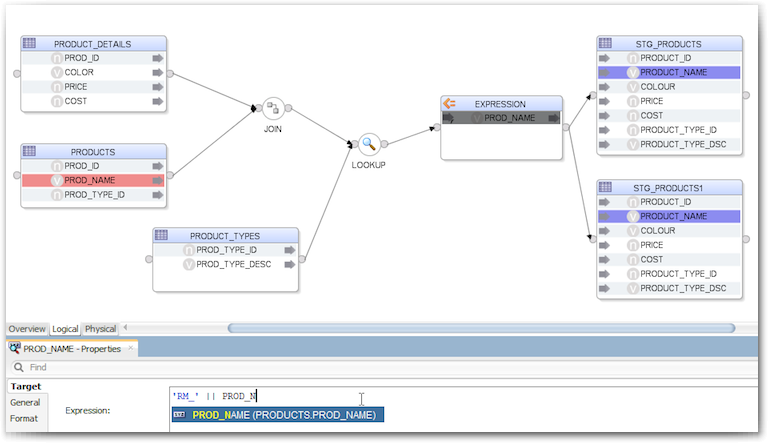Click the PRODUCT_TYPES table grid icon

[161, 235]
